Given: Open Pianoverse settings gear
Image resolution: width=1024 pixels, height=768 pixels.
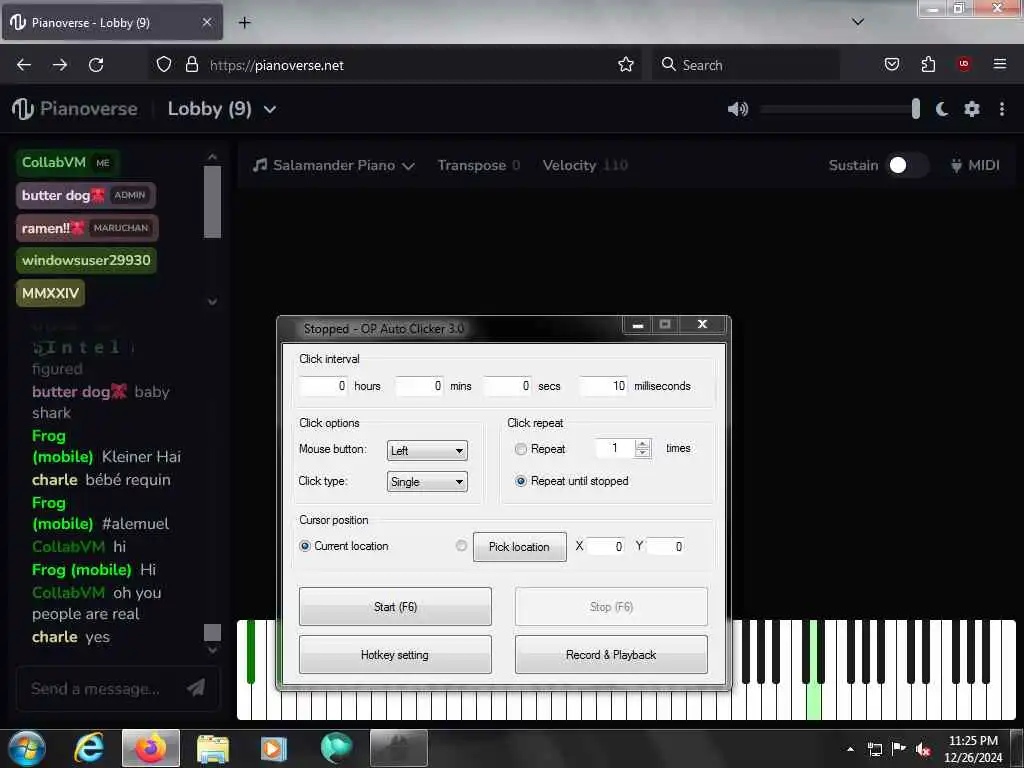Looking at the screenshot, I should coord(972,109).
